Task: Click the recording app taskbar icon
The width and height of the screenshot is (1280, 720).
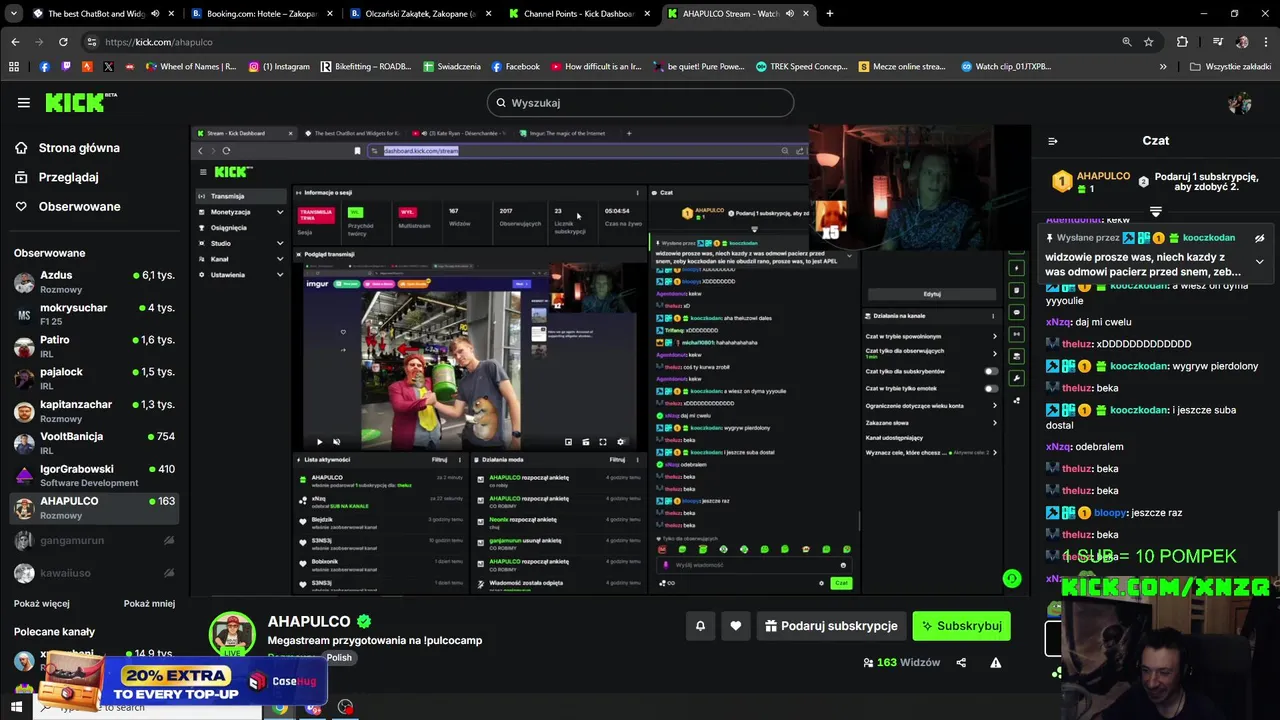Action: tap(346, 708)
